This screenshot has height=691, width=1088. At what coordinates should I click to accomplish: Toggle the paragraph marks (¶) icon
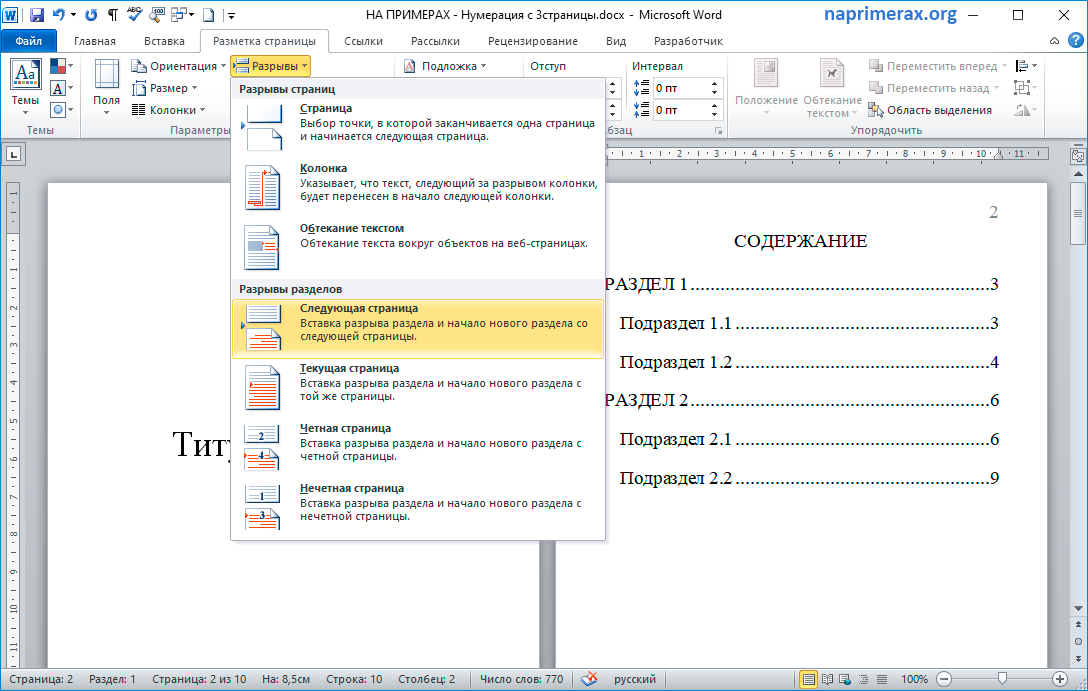[112, 15]
